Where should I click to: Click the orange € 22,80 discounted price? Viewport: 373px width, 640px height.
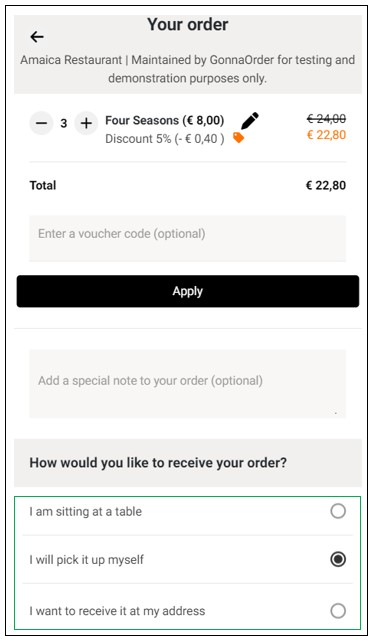326,135
